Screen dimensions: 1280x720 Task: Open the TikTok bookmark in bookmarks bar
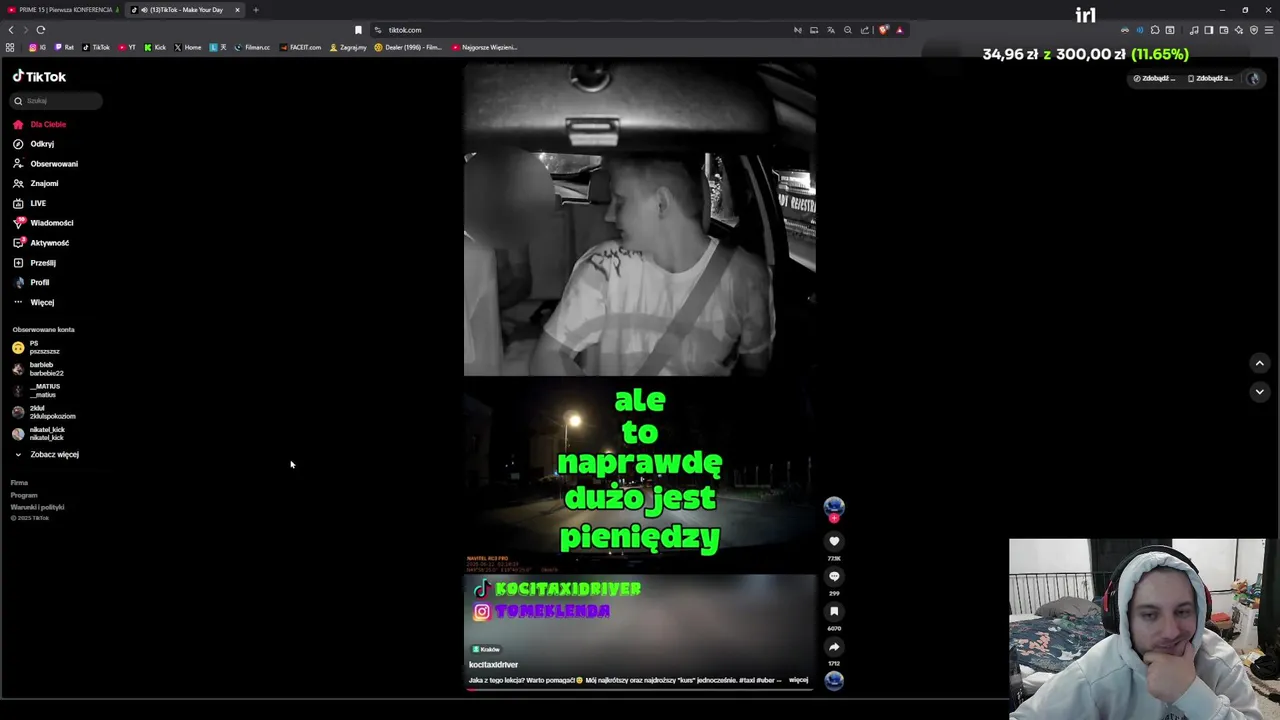pos(96,47)
